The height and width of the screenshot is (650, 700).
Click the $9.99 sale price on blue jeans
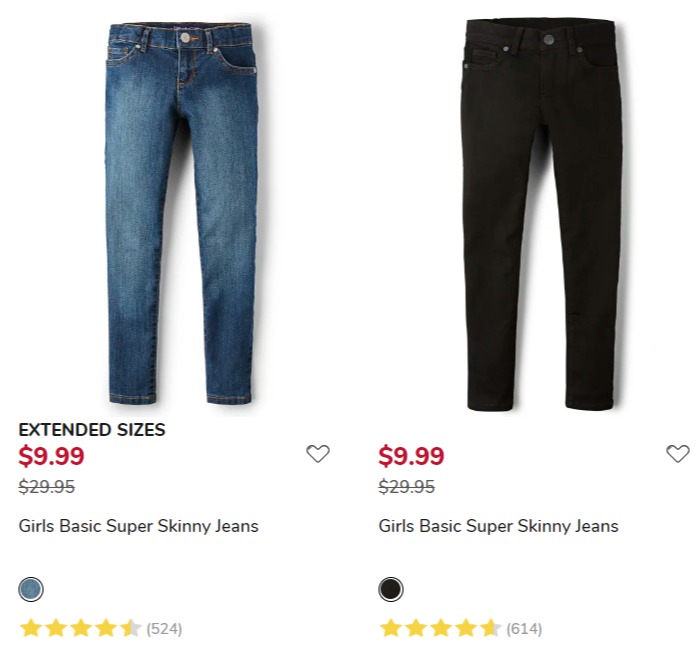pyautogui.click(x=51, y=456)
